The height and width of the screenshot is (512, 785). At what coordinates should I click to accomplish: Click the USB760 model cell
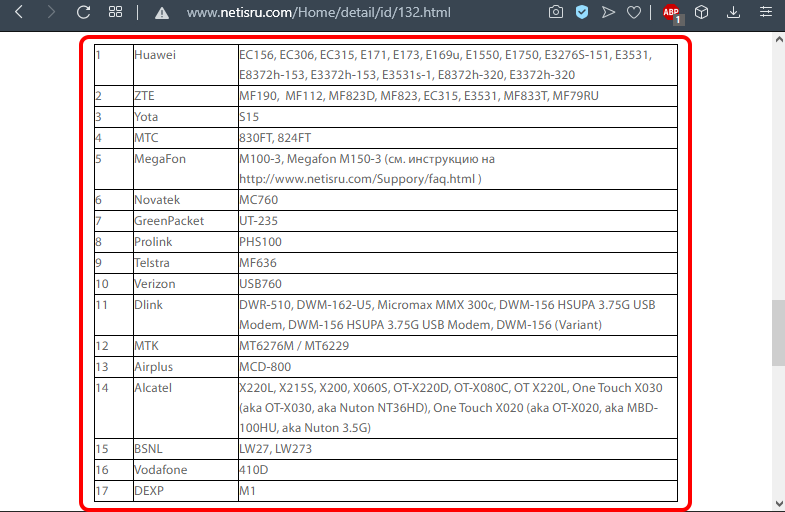click(458, 284)
